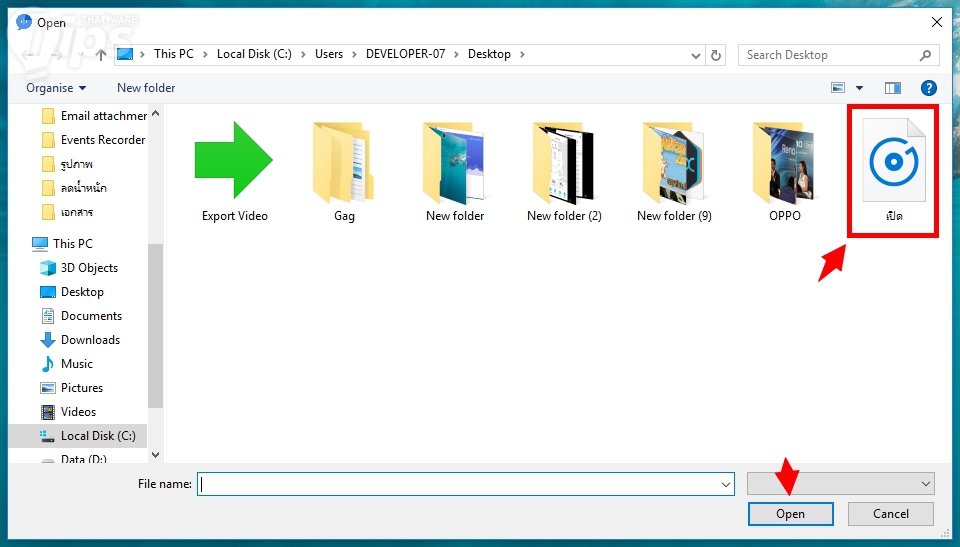The height and width of the screenshot is (547, 960).
Task: Click the New folder button
Action: [146, 88]
